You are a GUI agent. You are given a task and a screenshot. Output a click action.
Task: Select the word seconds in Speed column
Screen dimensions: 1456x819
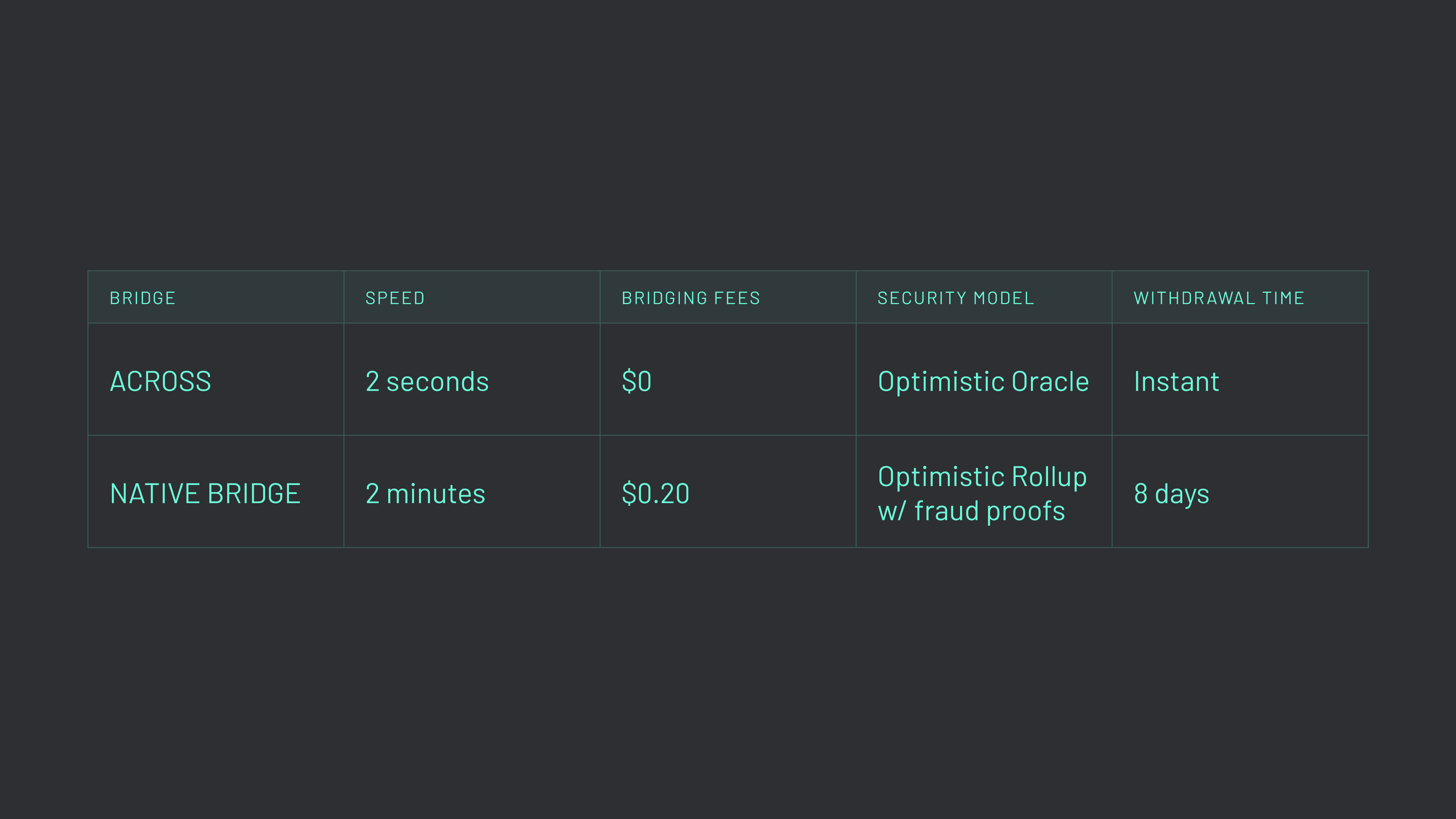coord(437,381)
